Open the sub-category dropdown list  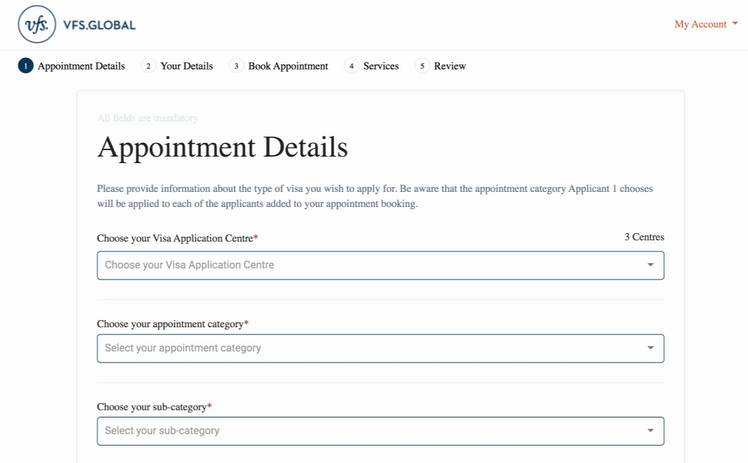370,431
